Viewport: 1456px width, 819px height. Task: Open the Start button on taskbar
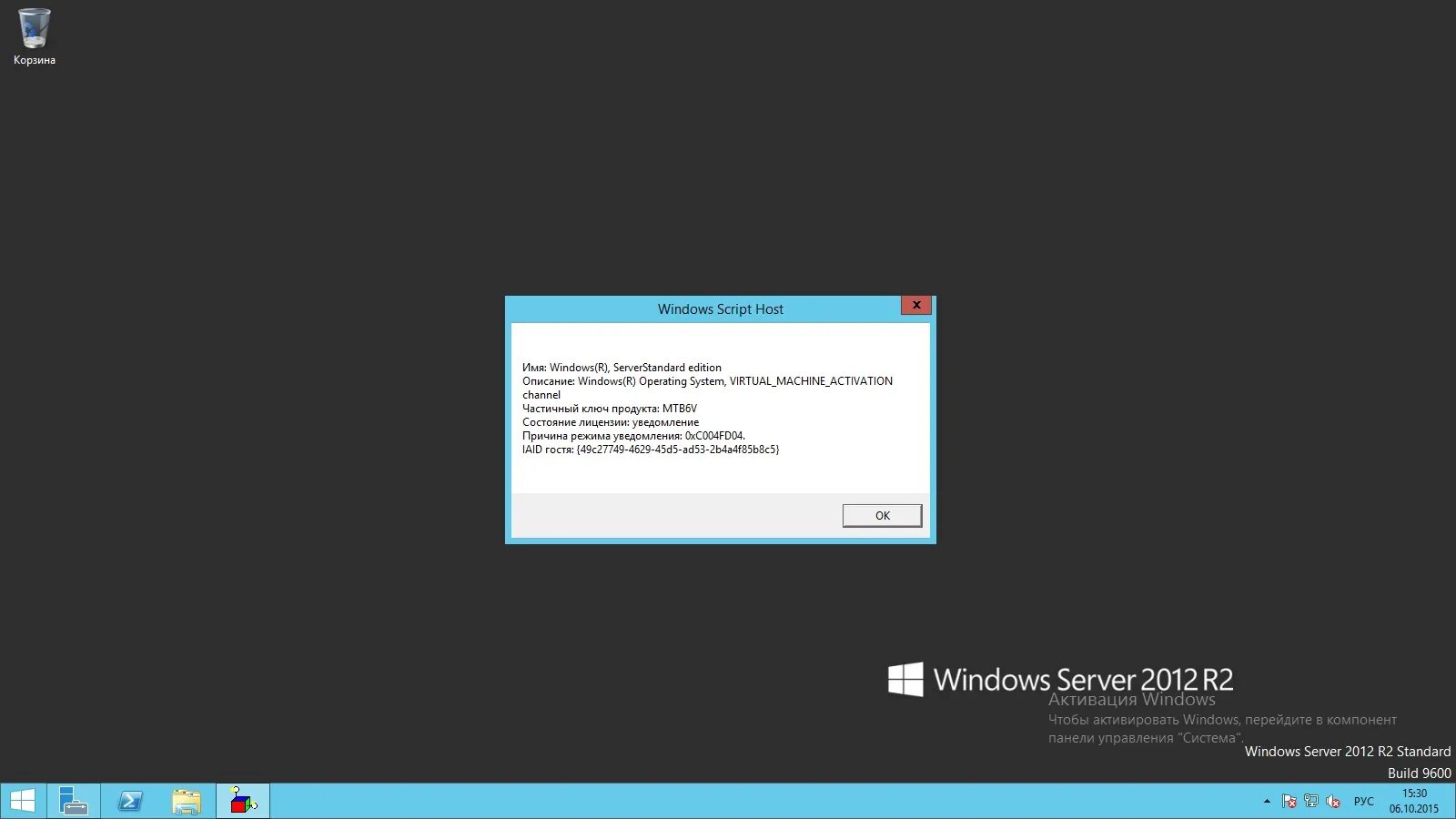[23, 801]
